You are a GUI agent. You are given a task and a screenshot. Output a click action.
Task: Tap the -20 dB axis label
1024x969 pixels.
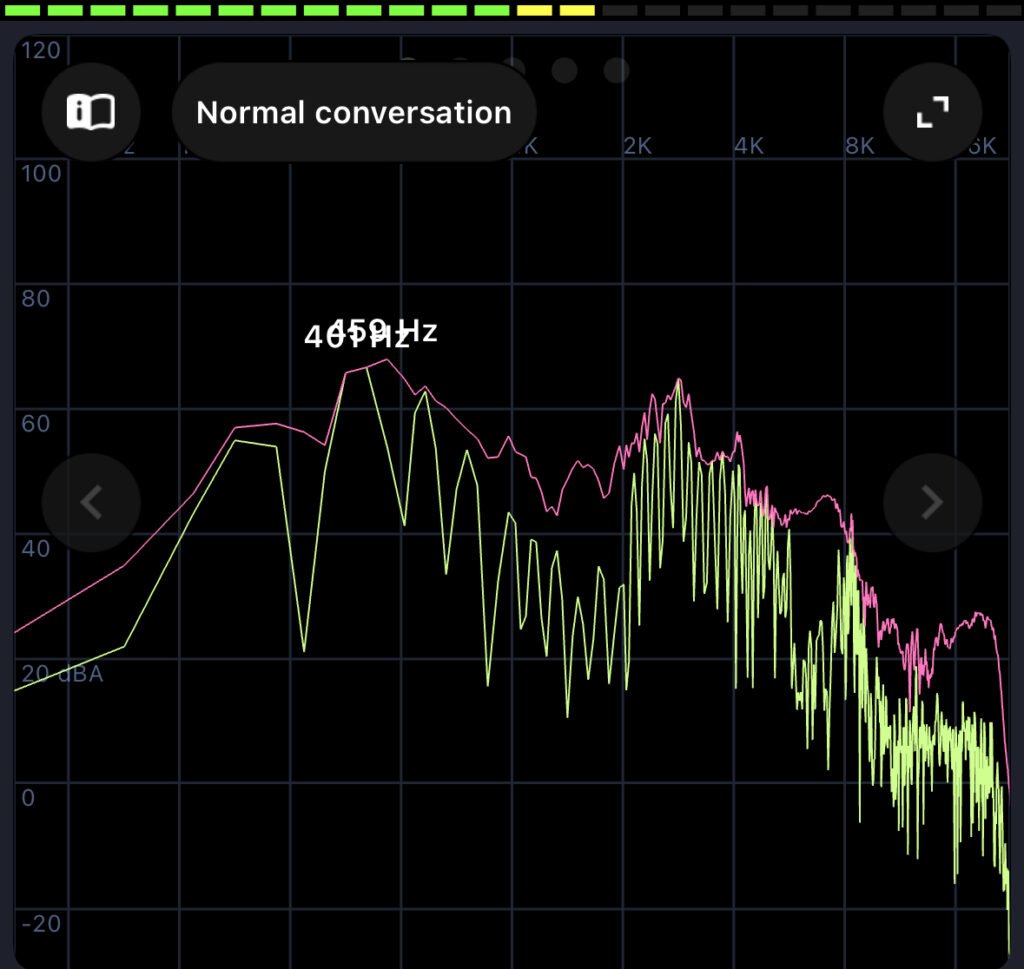pyautogui.click(x=40, y=922)
